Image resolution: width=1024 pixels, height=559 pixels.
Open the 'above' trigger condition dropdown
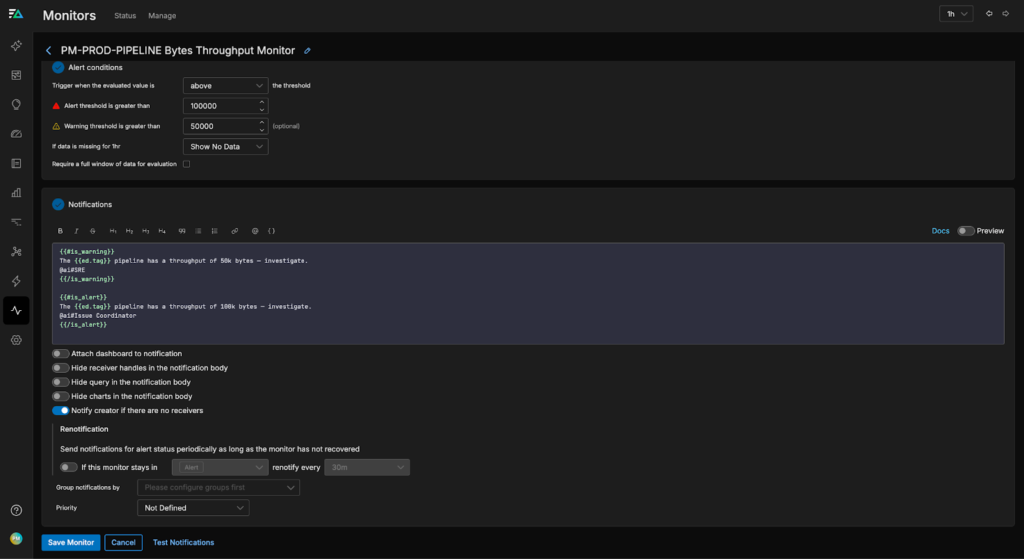[x=226, y=86]
